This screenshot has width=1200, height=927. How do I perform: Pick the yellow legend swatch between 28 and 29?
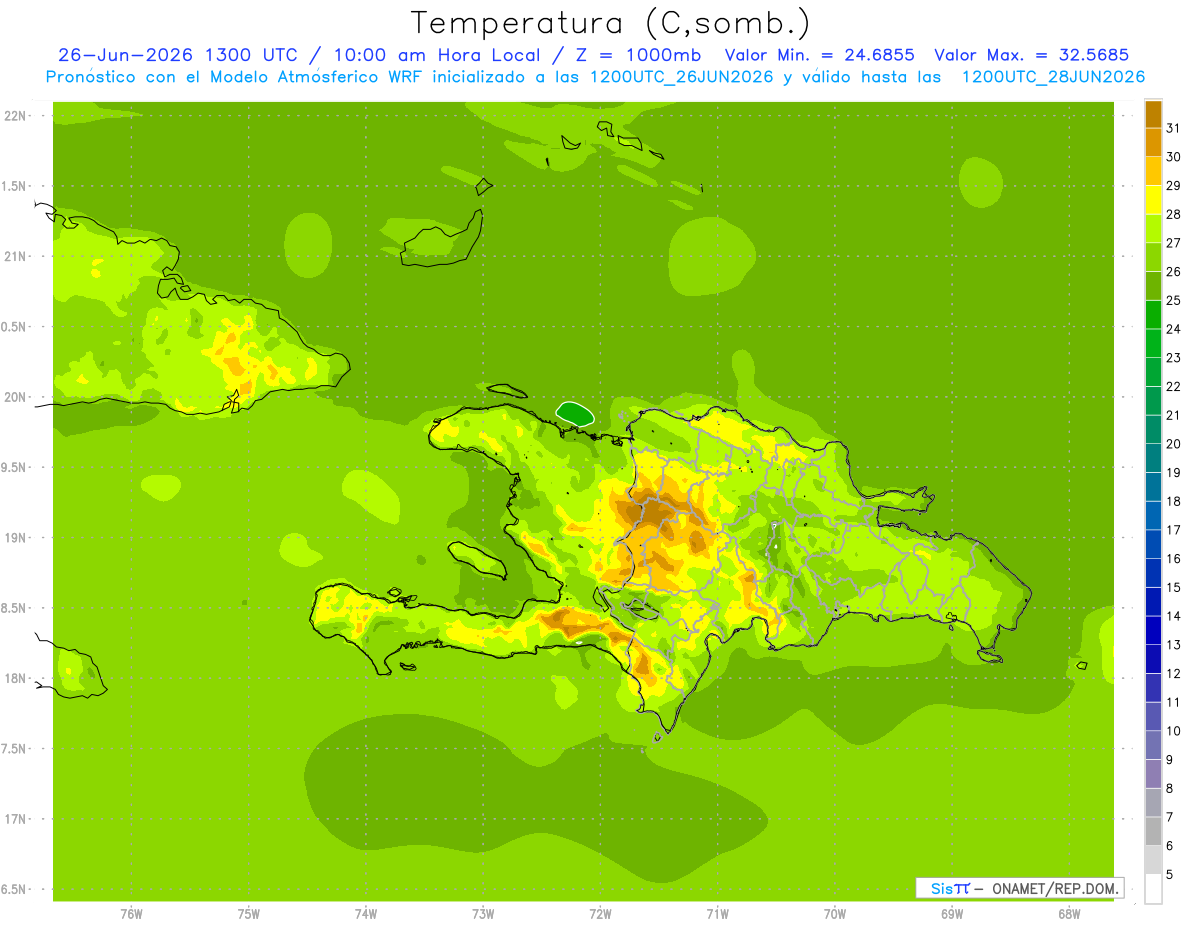(1153, 199)
